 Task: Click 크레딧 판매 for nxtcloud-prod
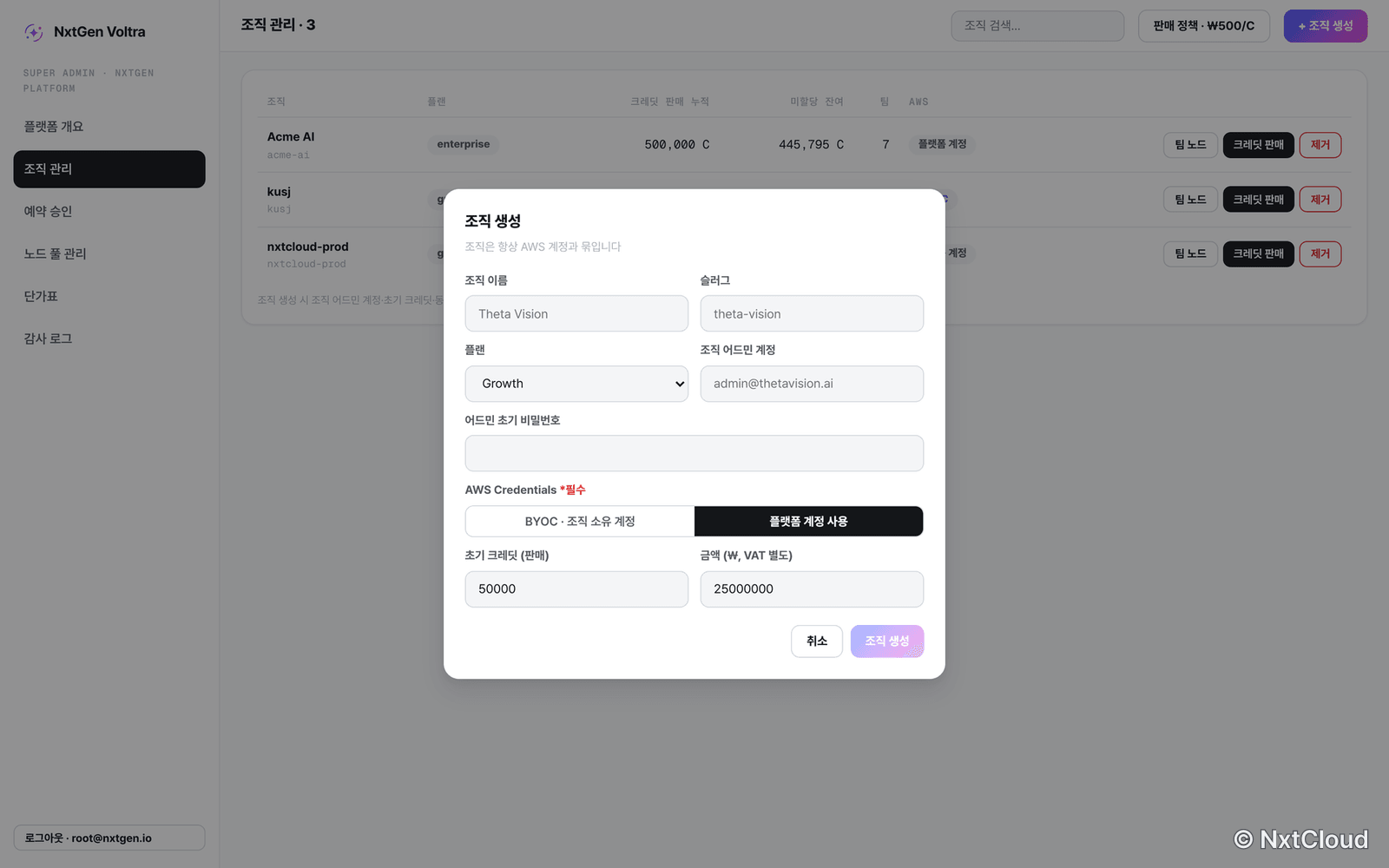pyautogui.click(x=1259, y=254)
